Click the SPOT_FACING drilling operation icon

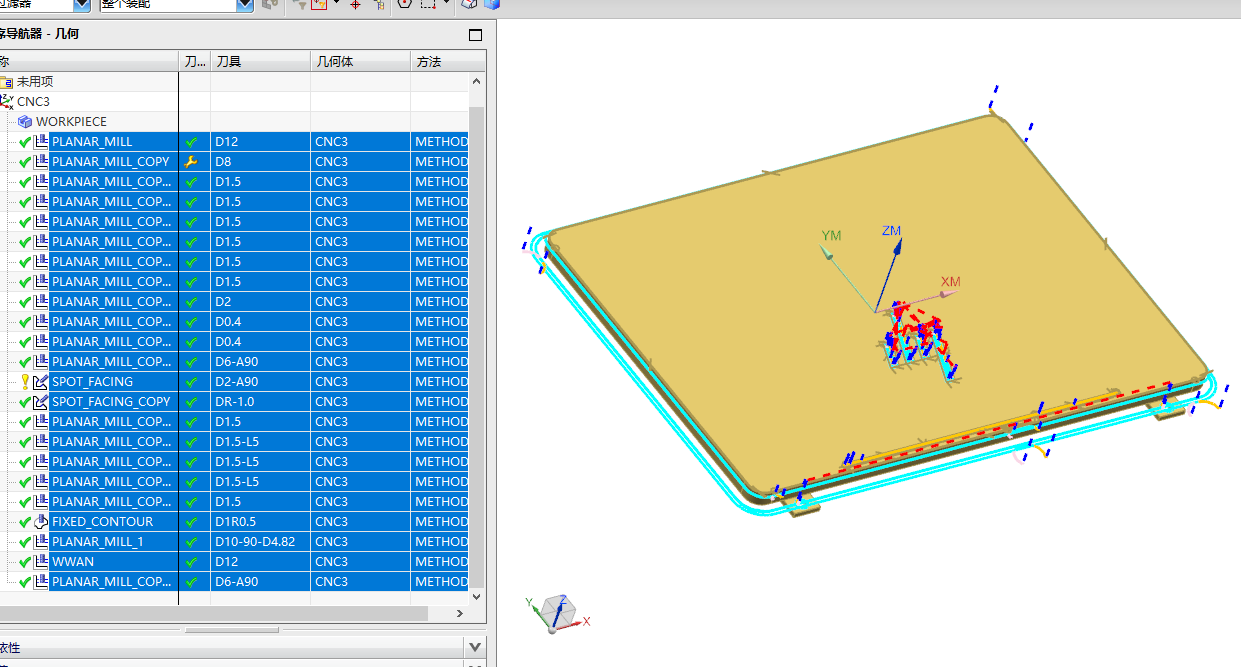(42, 382)
